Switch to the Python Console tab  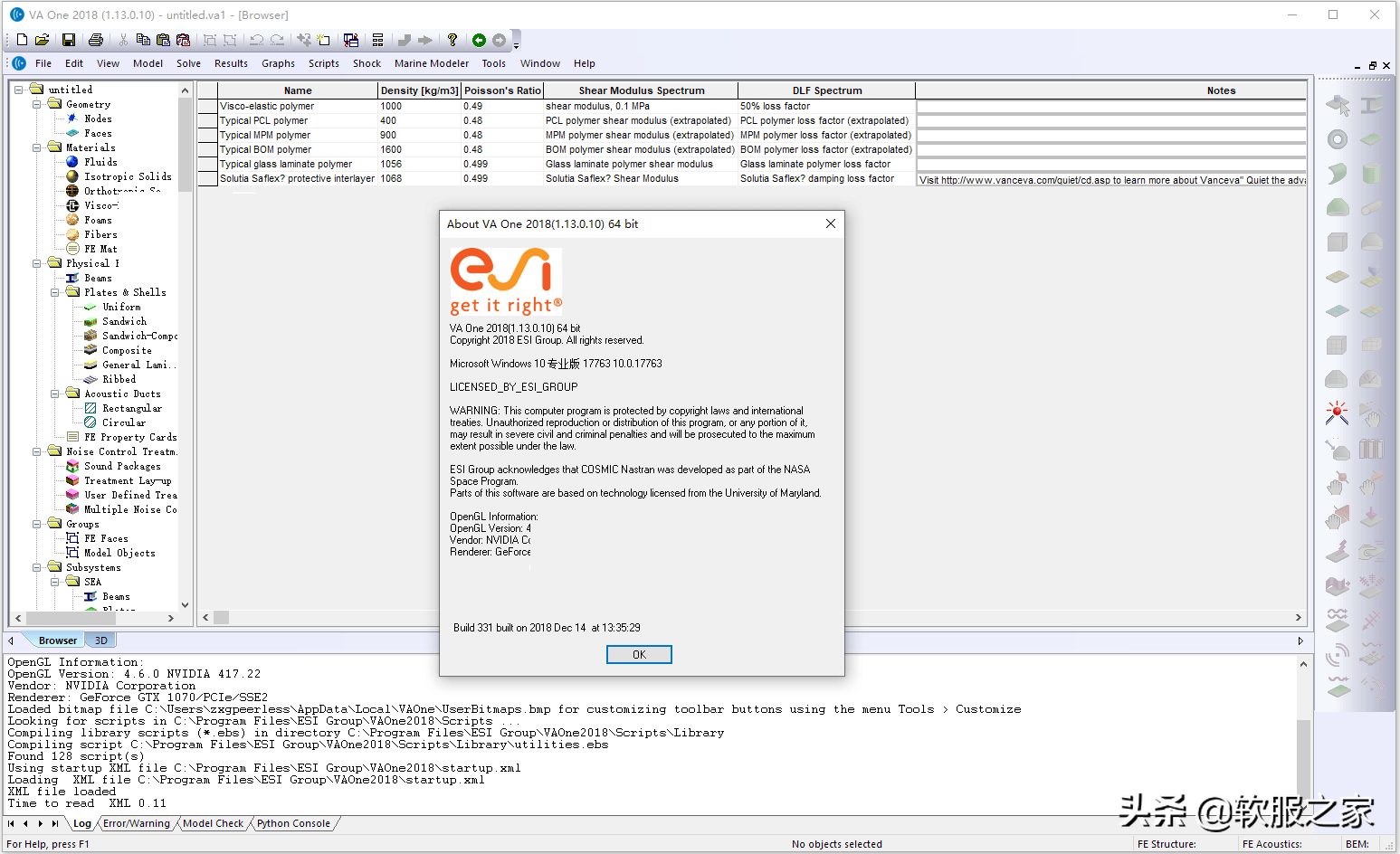tap(293, 823)
